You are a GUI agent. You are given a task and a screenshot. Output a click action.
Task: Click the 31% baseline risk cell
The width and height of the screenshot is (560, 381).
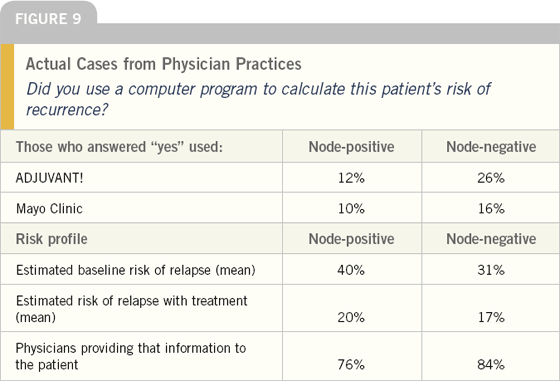click(x=491, y=270)
